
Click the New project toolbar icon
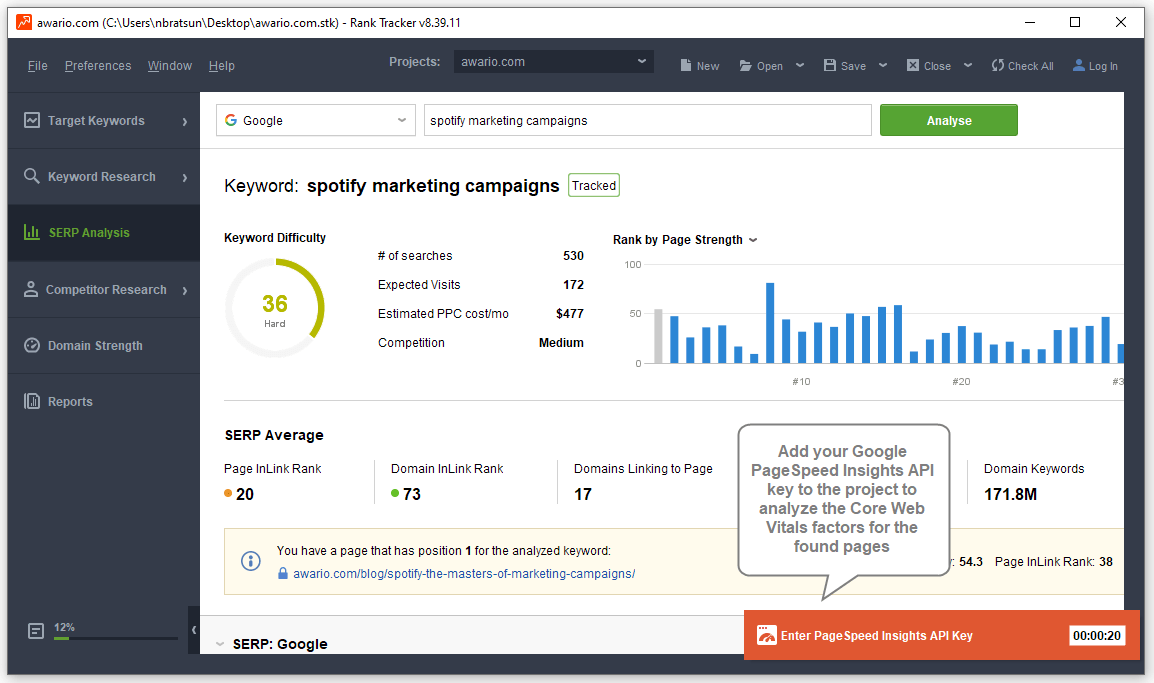click(x=685, y=66)
